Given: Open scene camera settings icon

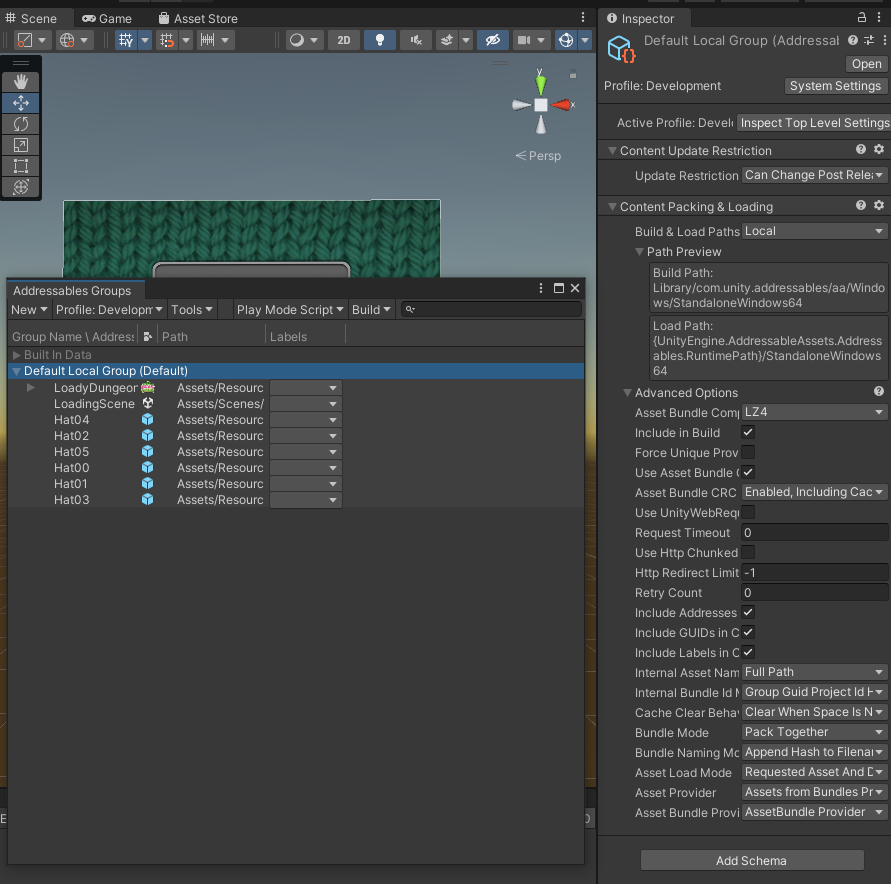Looking at the screenshot, I should click(524, 40).
